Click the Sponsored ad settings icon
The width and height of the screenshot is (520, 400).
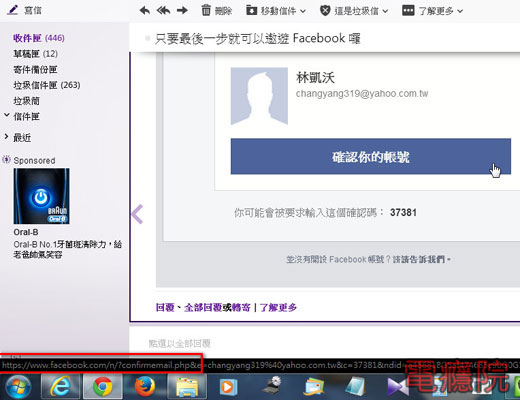(6, 160)
